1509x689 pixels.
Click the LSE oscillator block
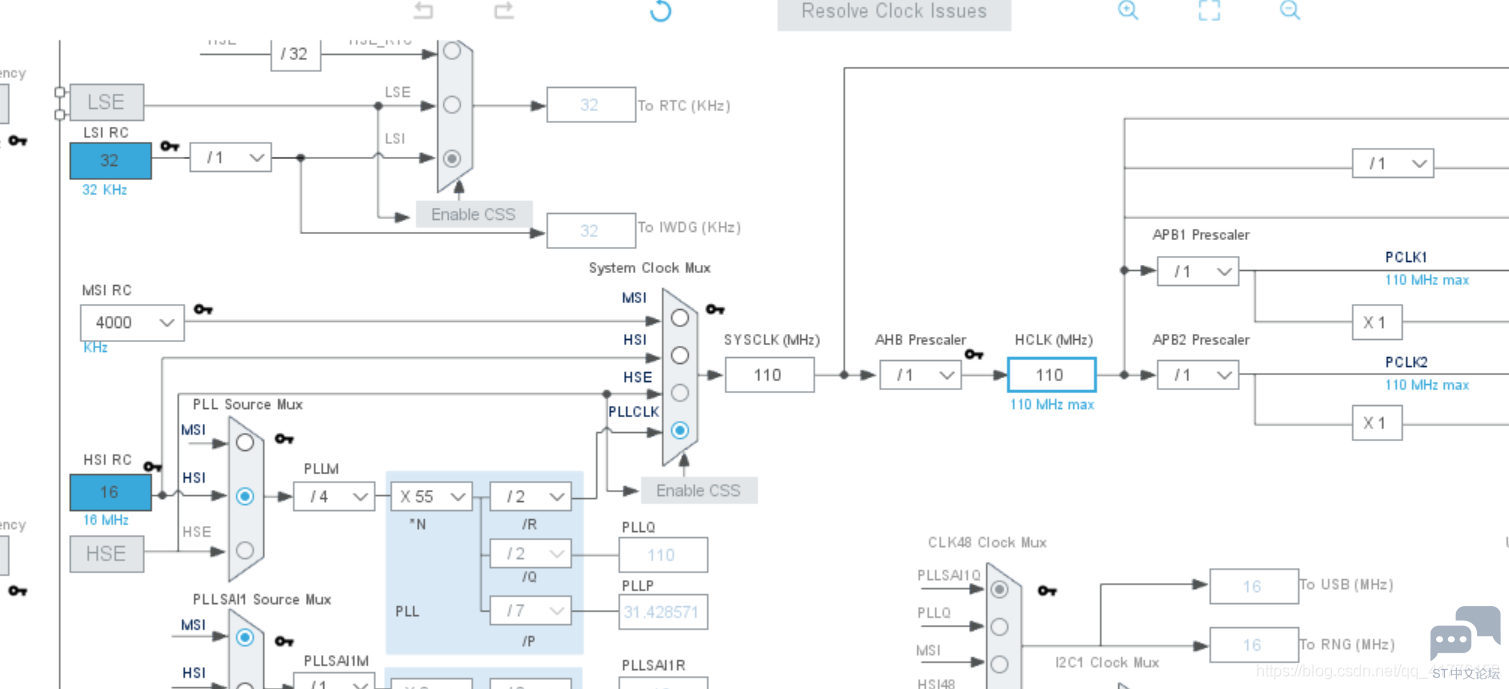tap(106, 102)
